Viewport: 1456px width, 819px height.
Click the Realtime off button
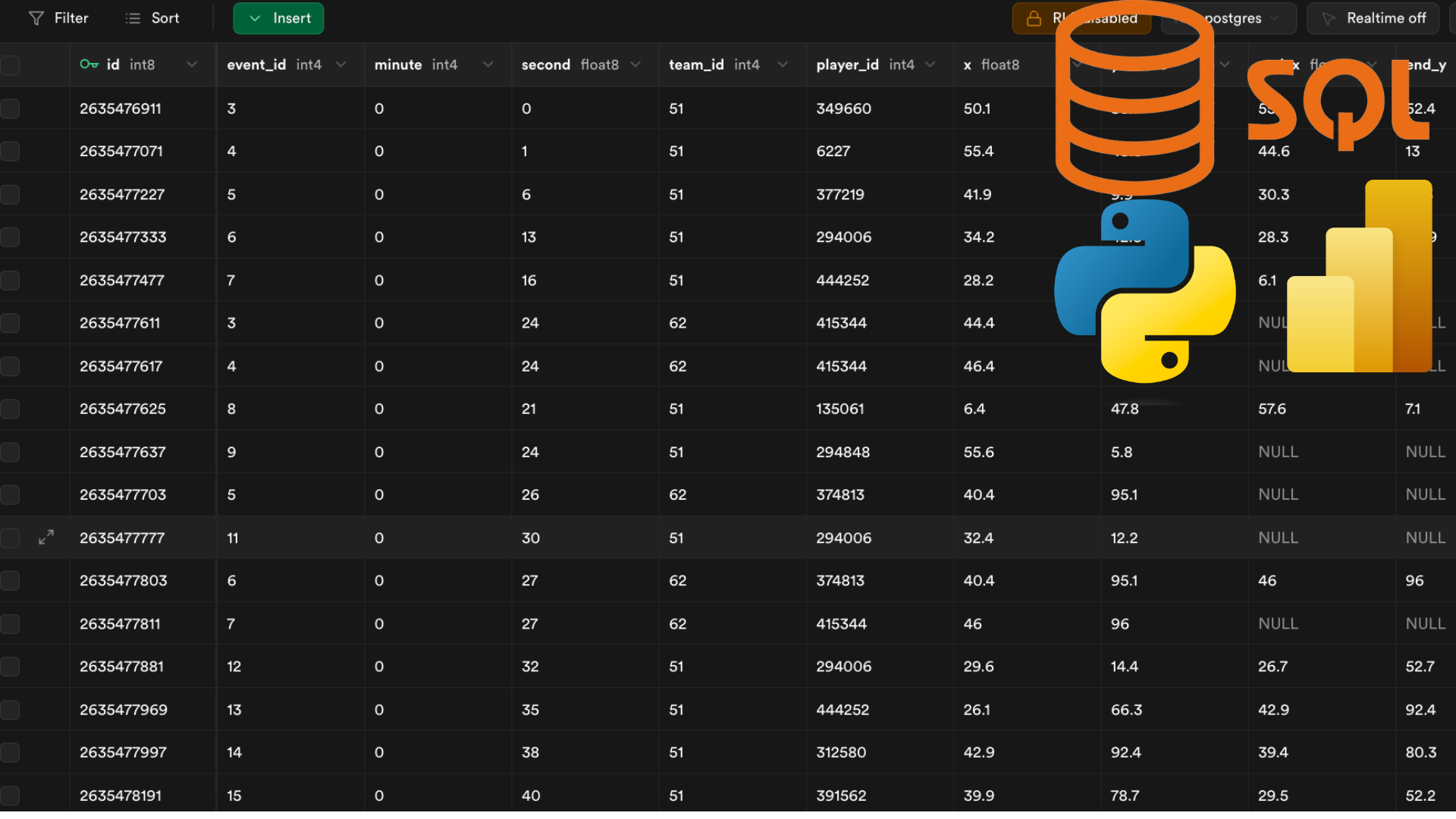[1373, 18]
